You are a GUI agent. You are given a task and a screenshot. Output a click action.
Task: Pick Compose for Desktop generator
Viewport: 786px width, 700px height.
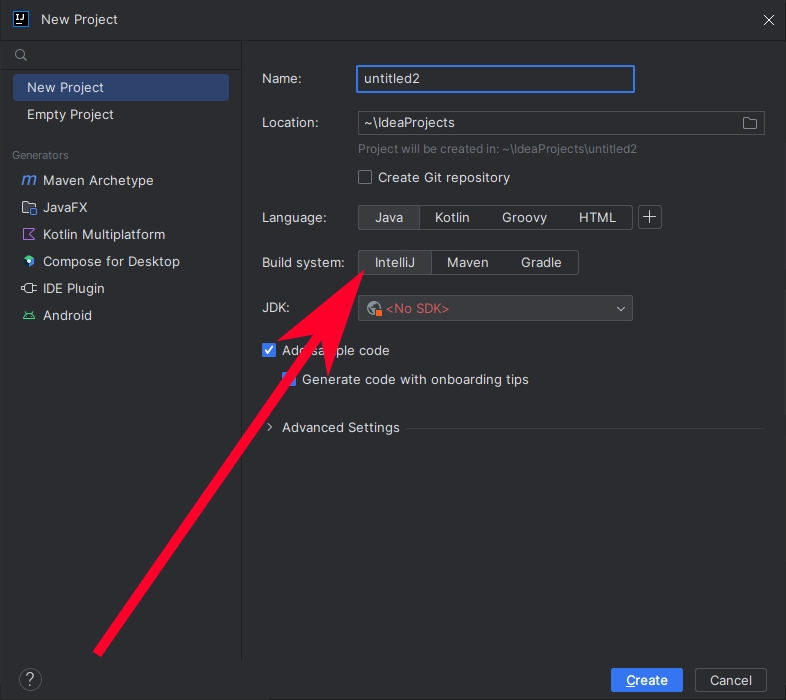[x=100, y=261]
